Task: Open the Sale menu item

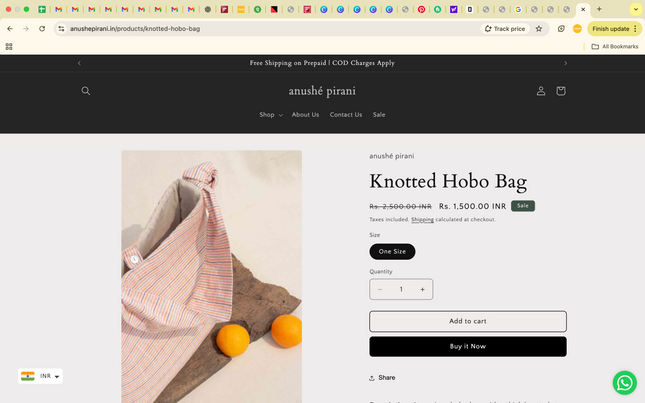Action: pos(379,115)
